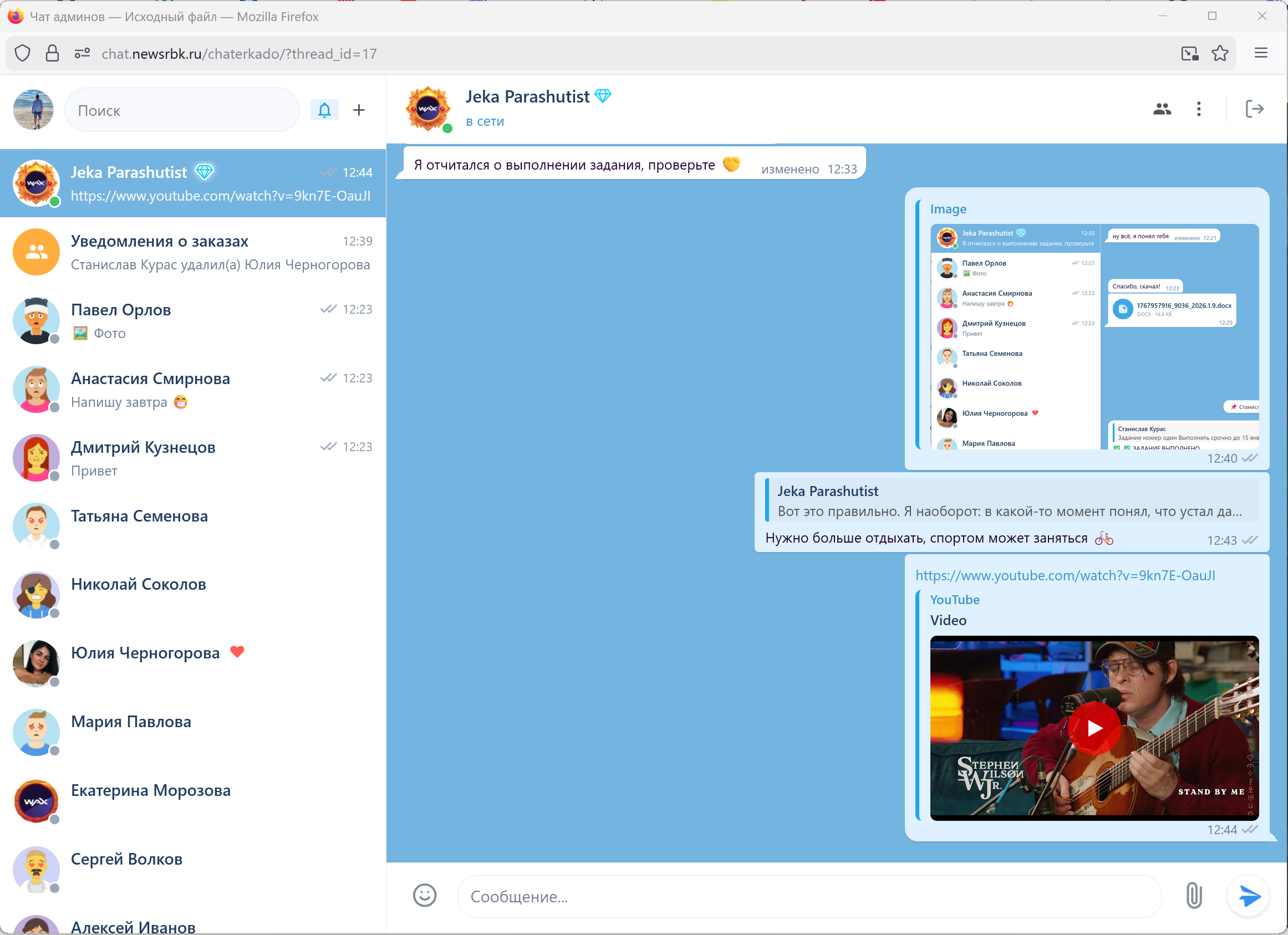The width and height of the screenshot is (1288, 935).
Task: Open the Уведомления о заказах chat
Action: [x=193, y=252]
